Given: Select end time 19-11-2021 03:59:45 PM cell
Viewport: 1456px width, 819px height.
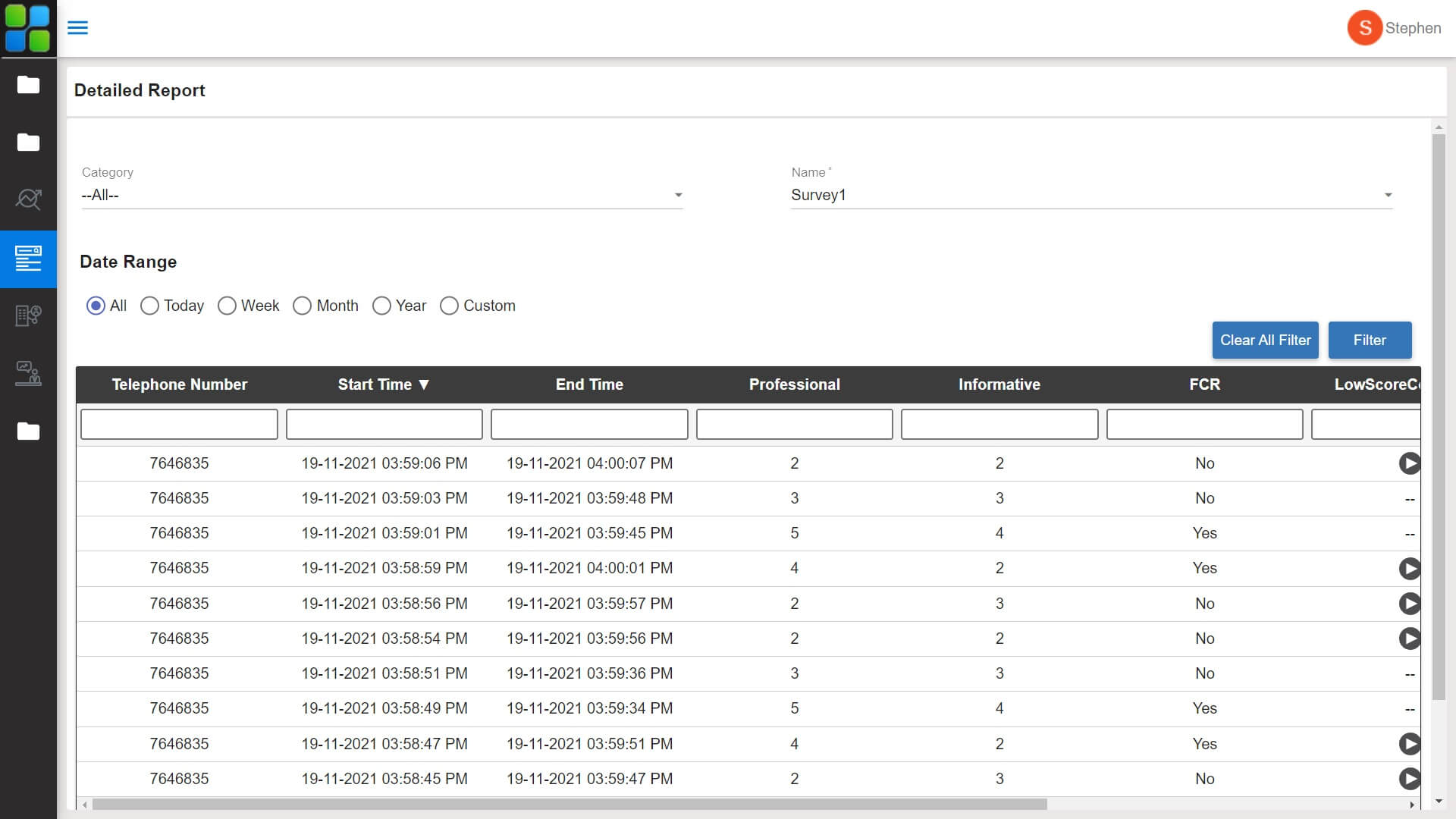Looking at the screenshot, I should (x=589, y=533).
